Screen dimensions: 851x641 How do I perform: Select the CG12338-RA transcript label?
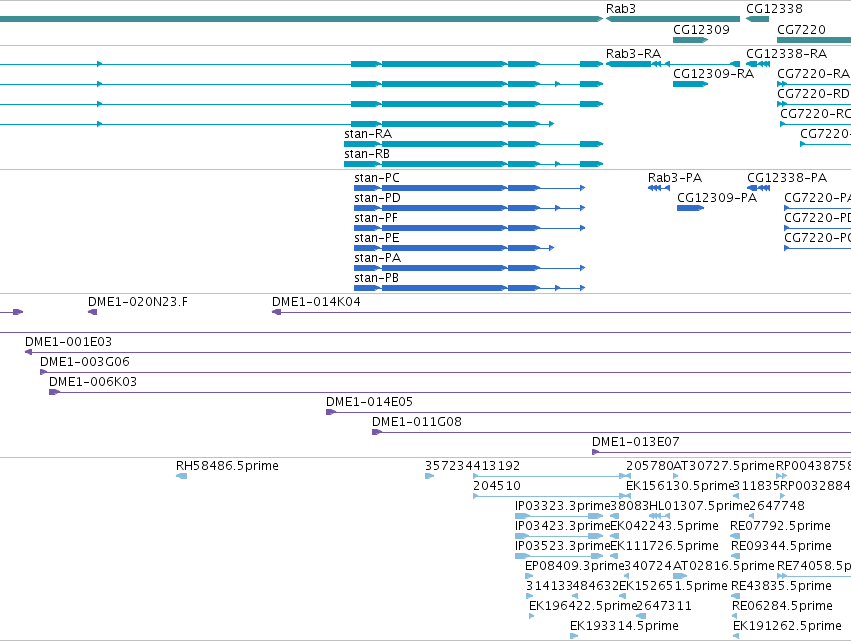(x=786, y=54)
